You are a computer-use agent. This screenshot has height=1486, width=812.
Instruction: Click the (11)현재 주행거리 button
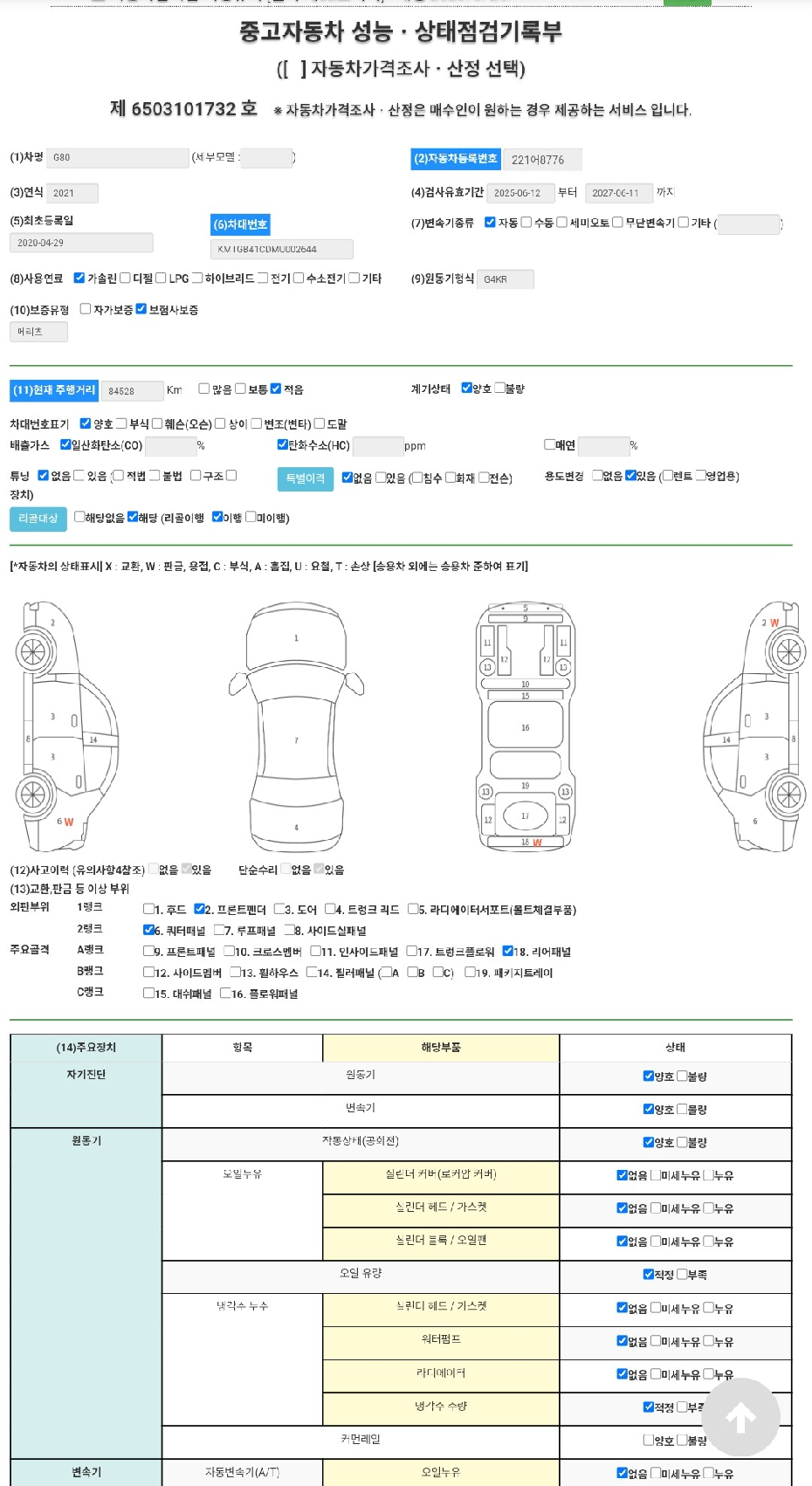[54, 390]
